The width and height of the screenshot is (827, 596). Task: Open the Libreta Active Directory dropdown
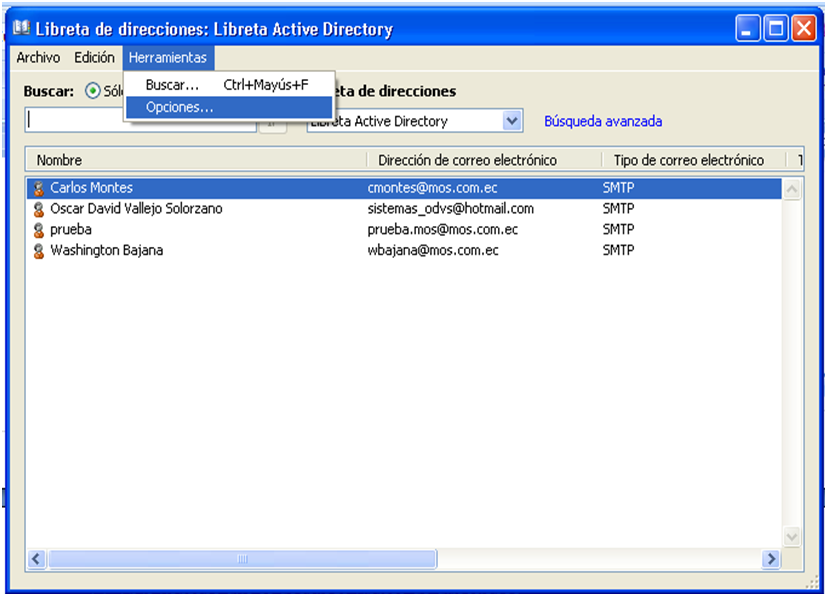coord(512,121)
